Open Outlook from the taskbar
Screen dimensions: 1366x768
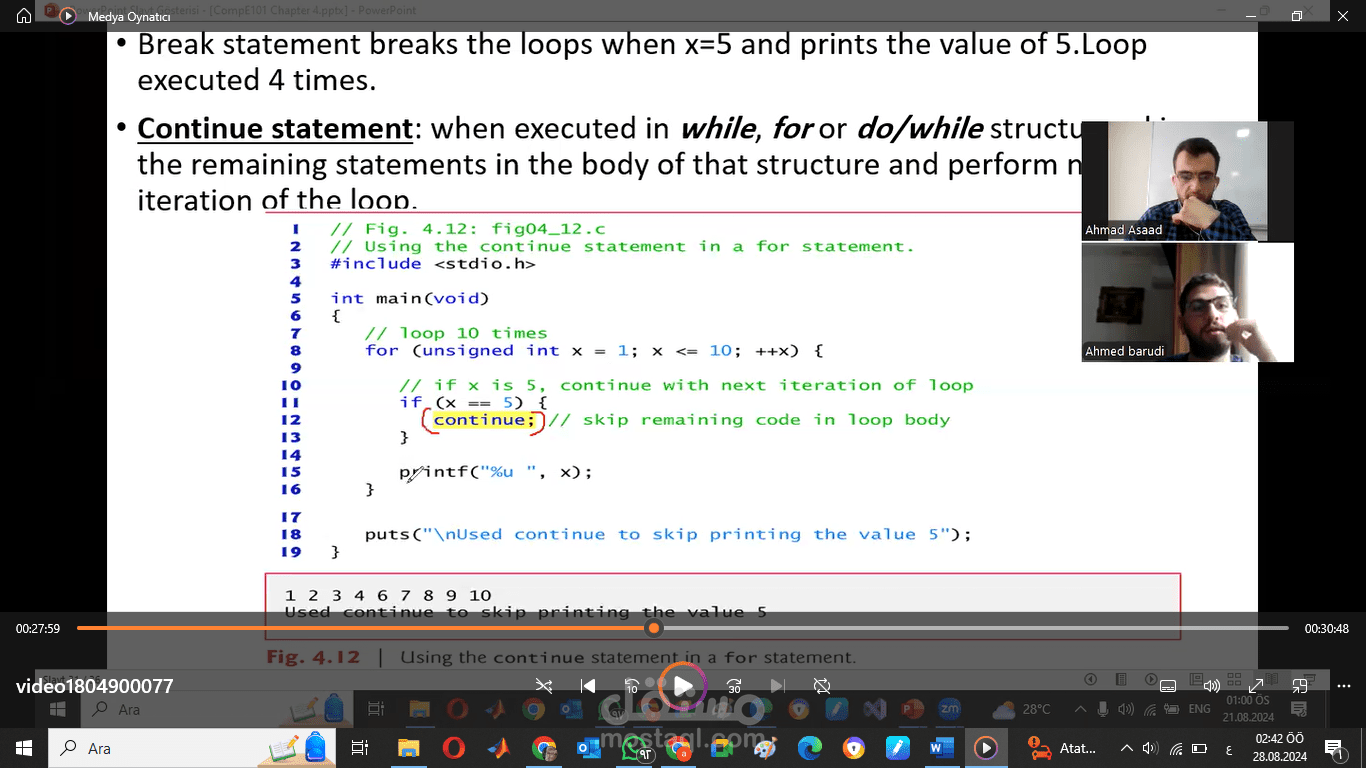coord(588,748)
